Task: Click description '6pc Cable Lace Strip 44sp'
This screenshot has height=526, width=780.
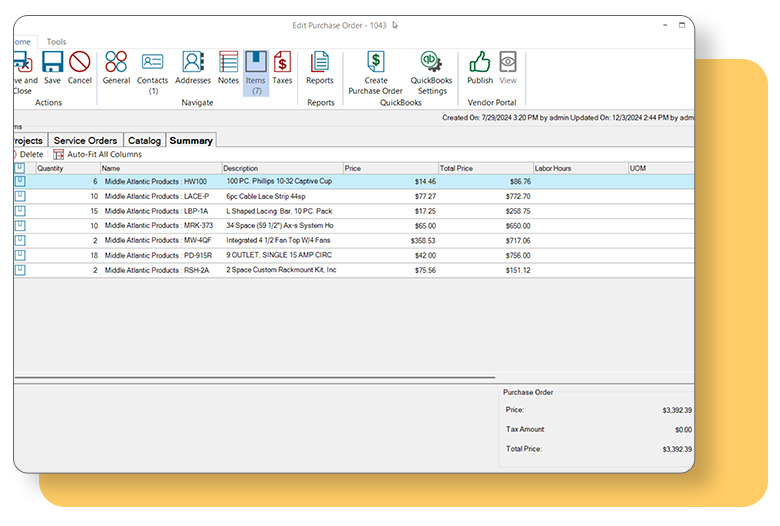Action: coord(266,197)
